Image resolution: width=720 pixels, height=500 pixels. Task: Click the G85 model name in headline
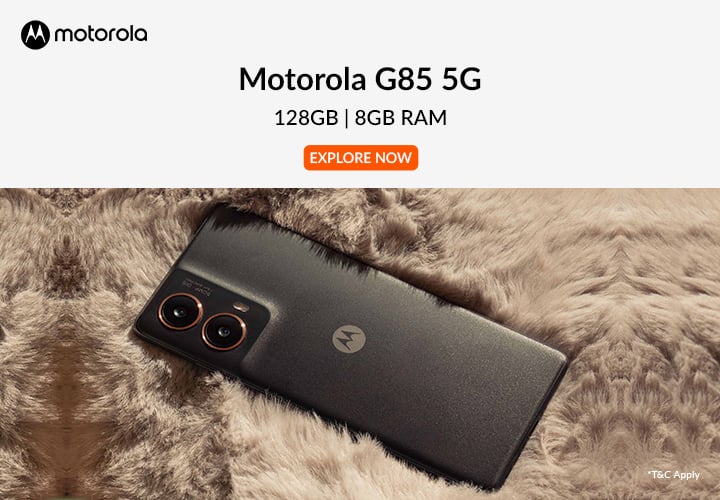pyautogui.click(x=403, y=79)
